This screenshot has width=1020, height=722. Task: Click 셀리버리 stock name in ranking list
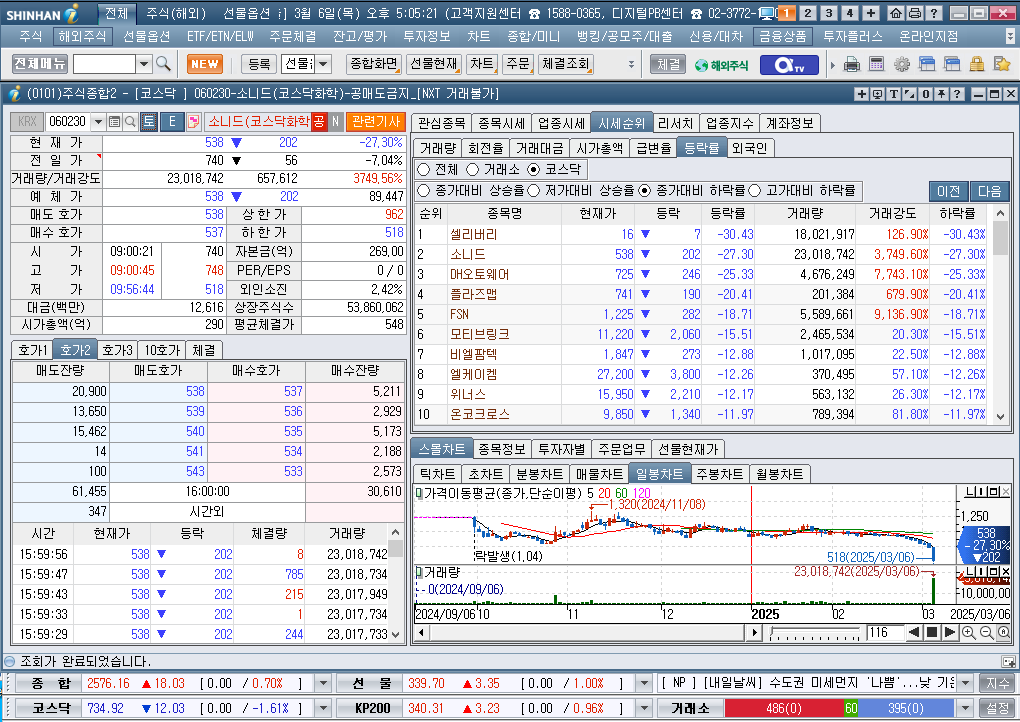(474, 234)
